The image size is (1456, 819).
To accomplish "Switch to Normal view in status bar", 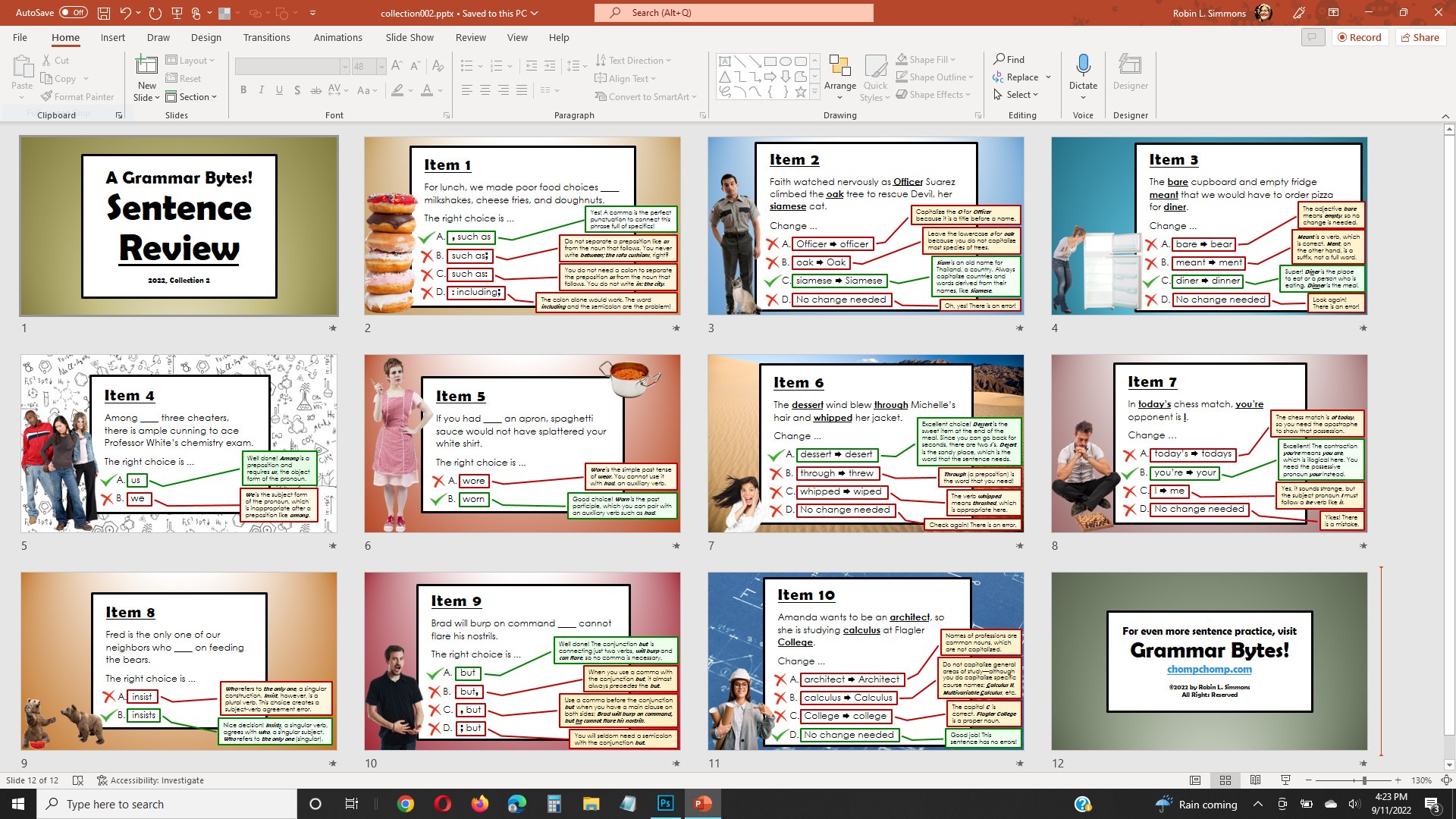I will 1195,780.
